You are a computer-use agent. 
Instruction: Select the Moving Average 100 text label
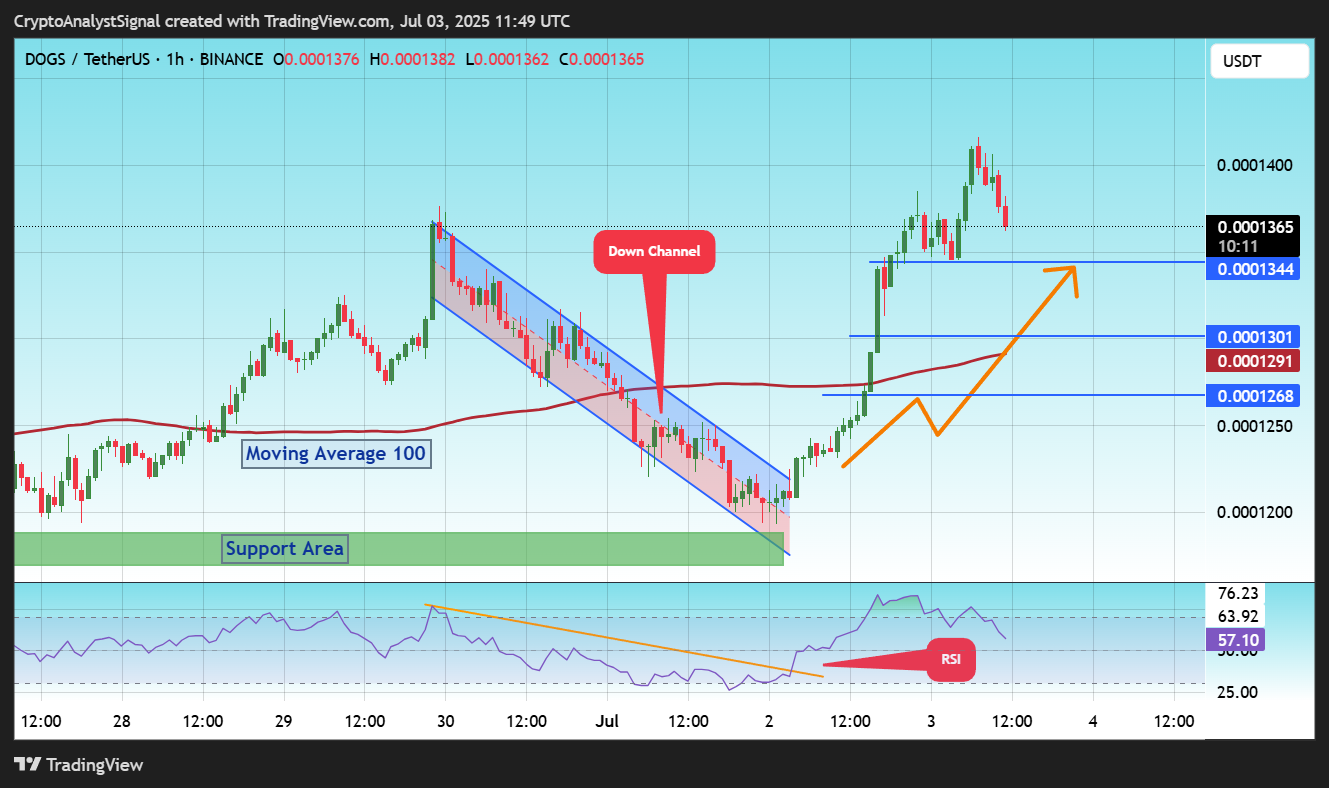point(336,454)
